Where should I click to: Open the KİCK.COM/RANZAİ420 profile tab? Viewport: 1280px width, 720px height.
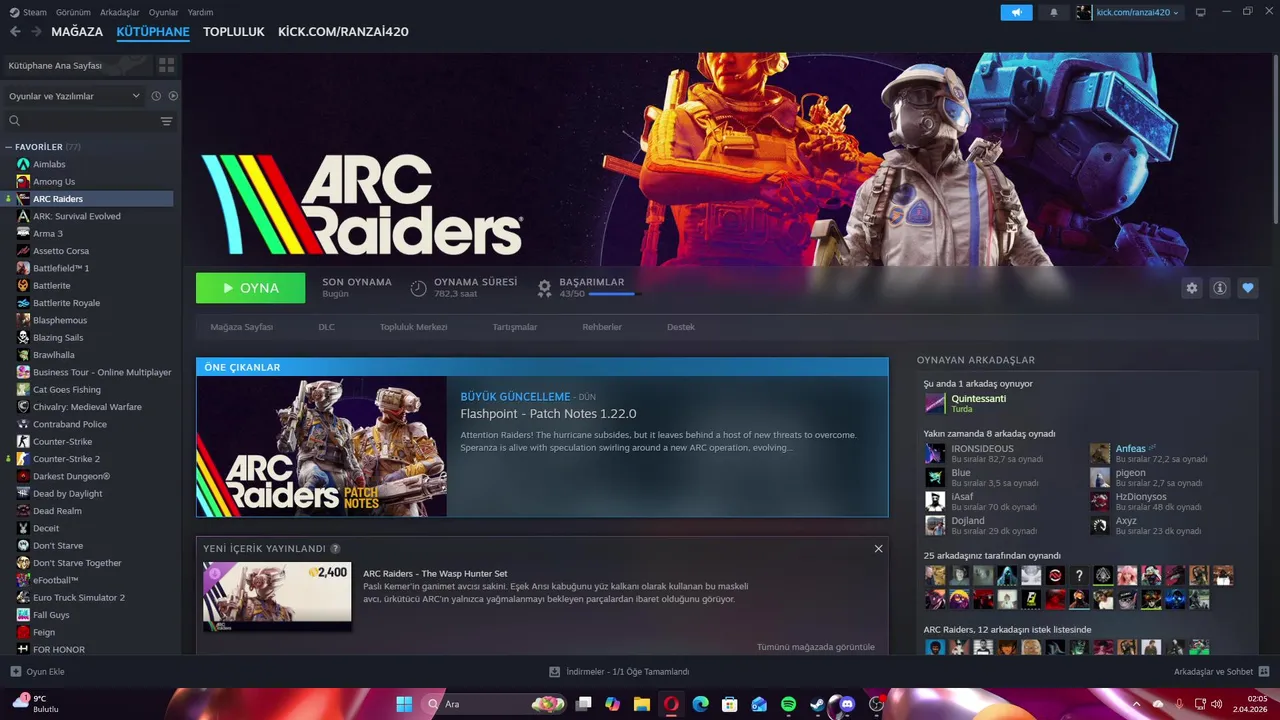tap(343, 32)
